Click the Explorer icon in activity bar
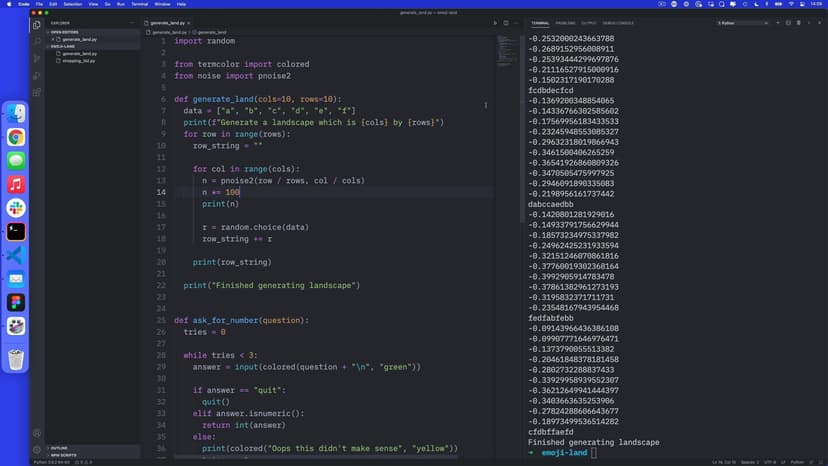Screen dimensions: 828x466 click(37, 24)
